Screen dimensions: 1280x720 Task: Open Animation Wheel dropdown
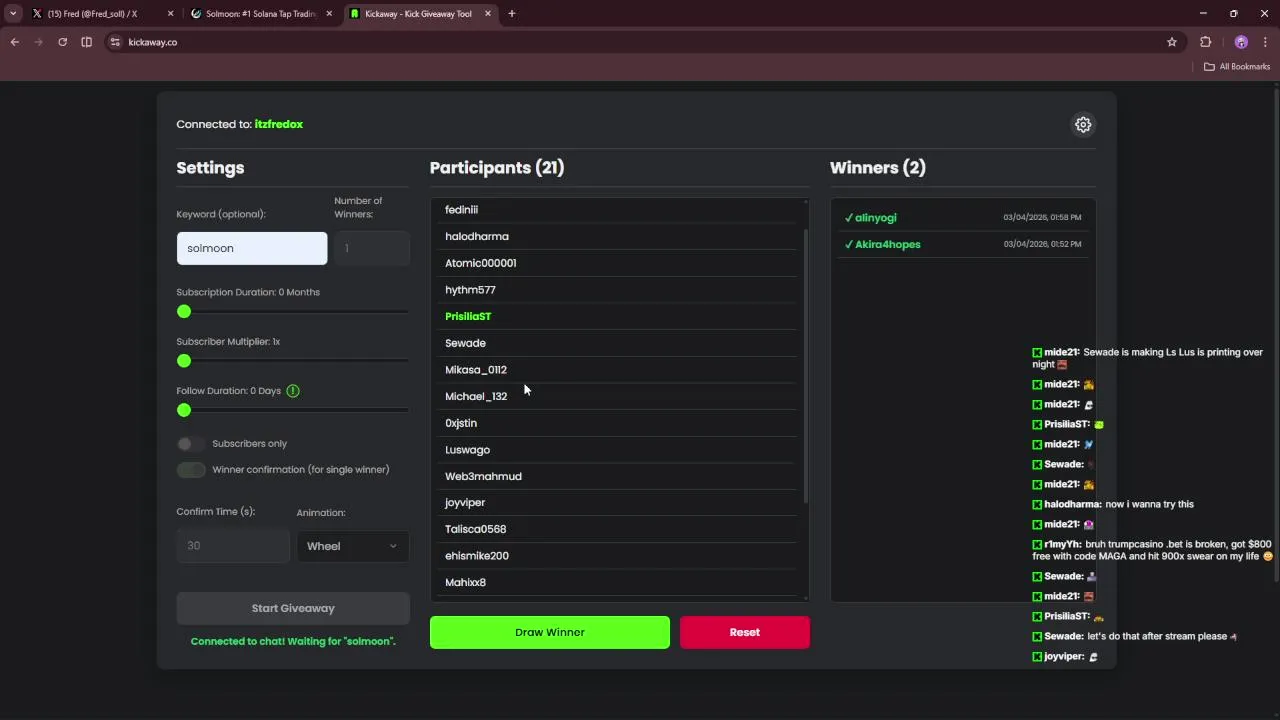[353, 546]
